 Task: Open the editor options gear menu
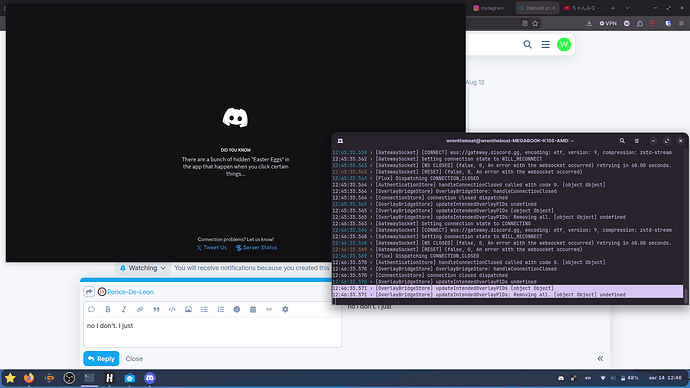pyautogui.click(x=285, y=309)
